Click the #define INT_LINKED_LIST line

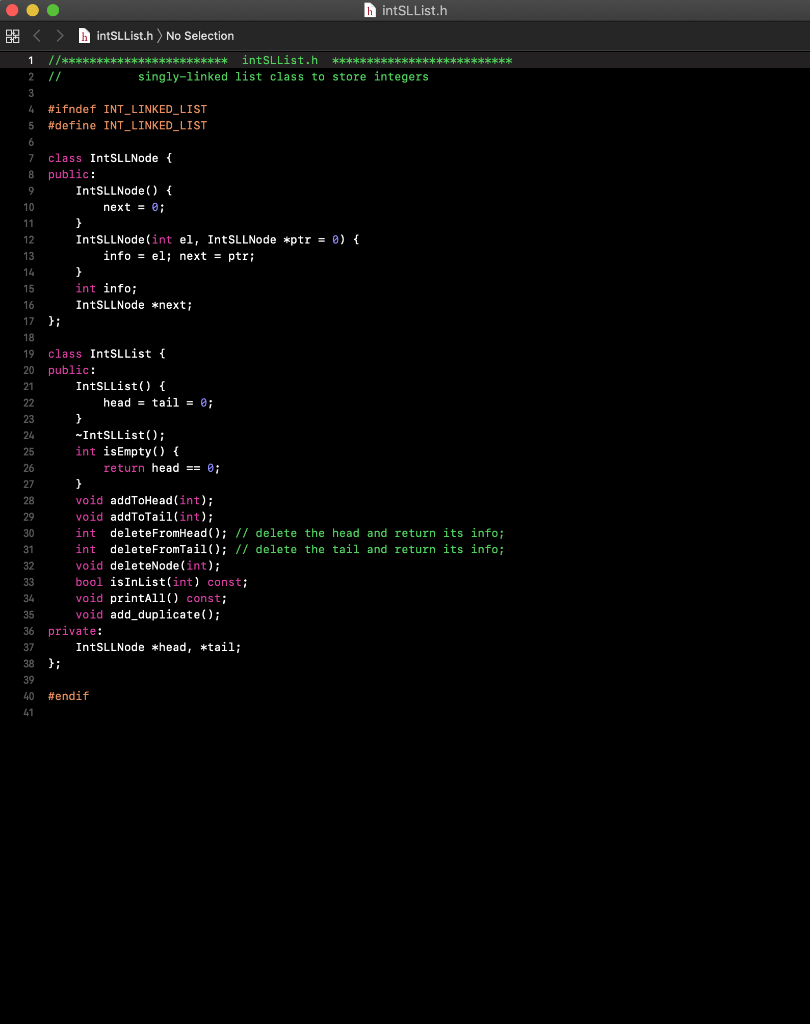tap(127, 125)
